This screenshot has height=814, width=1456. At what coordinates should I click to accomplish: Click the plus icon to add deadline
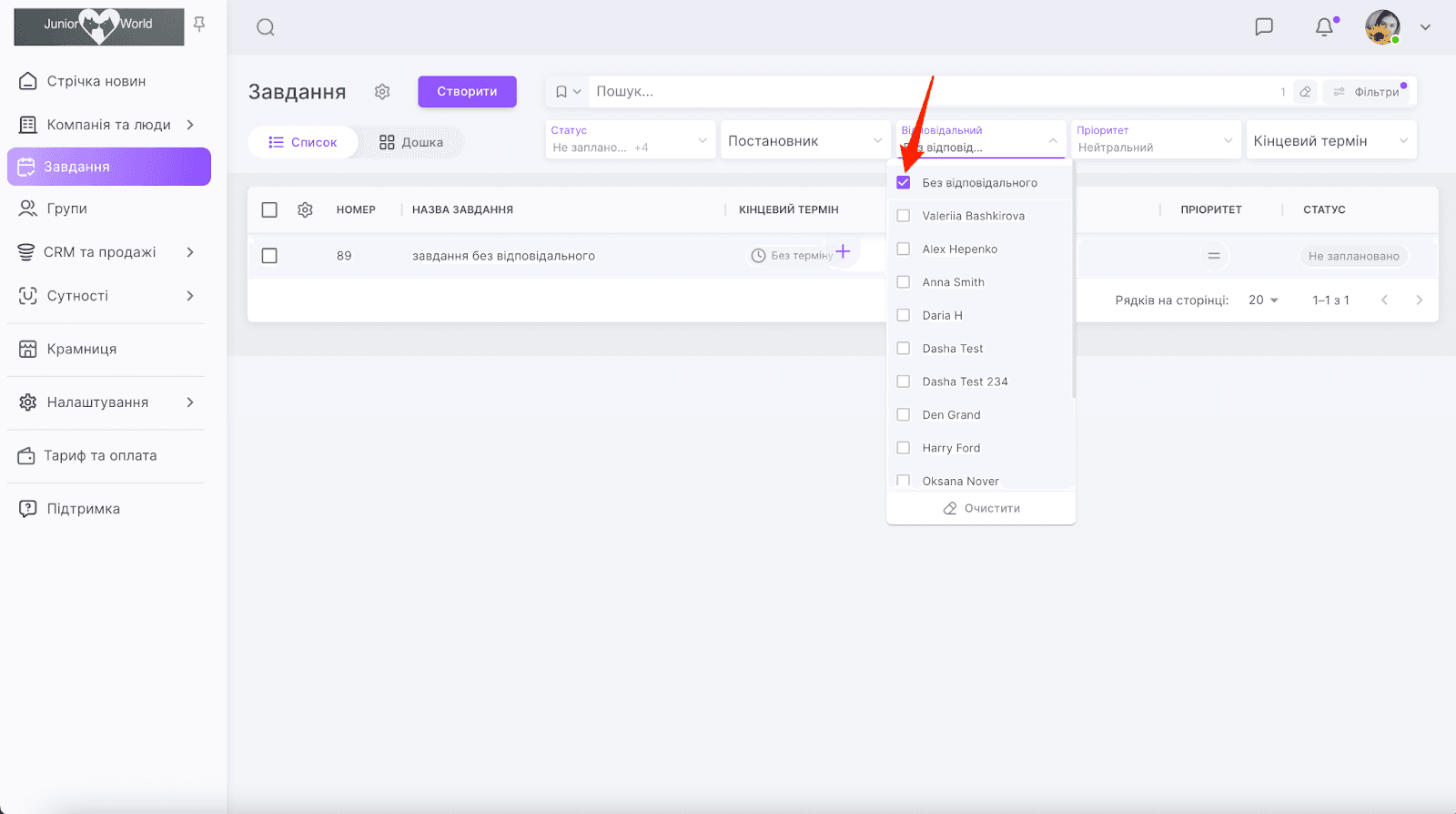(843, 252)
